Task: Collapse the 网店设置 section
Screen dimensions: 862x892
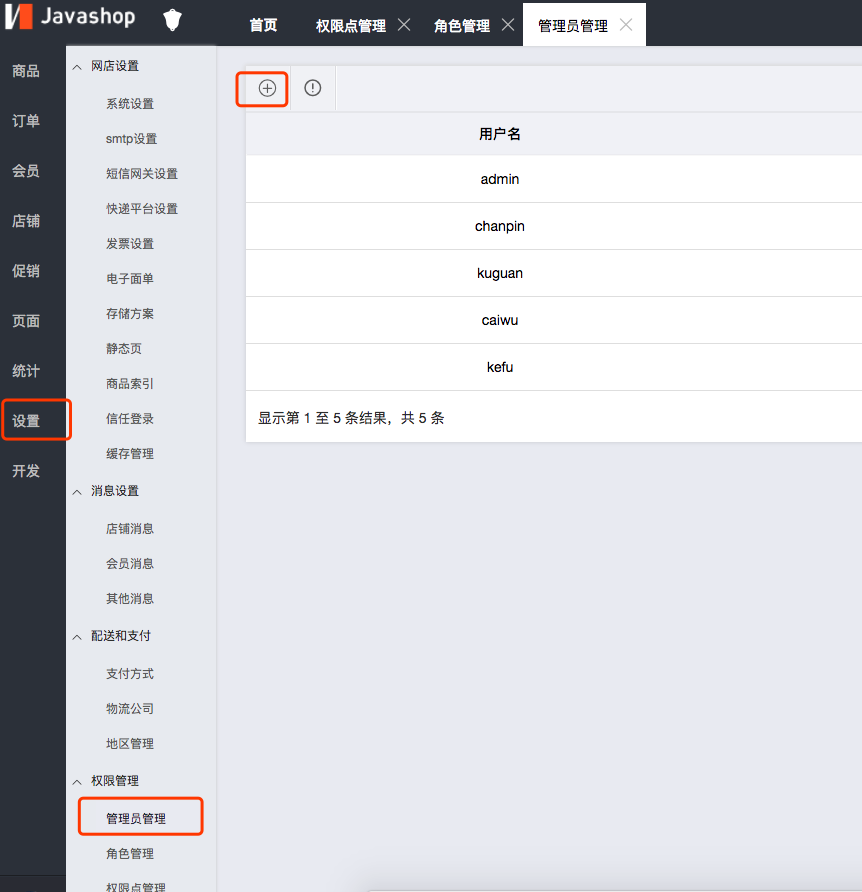Action: click(77, 67)
